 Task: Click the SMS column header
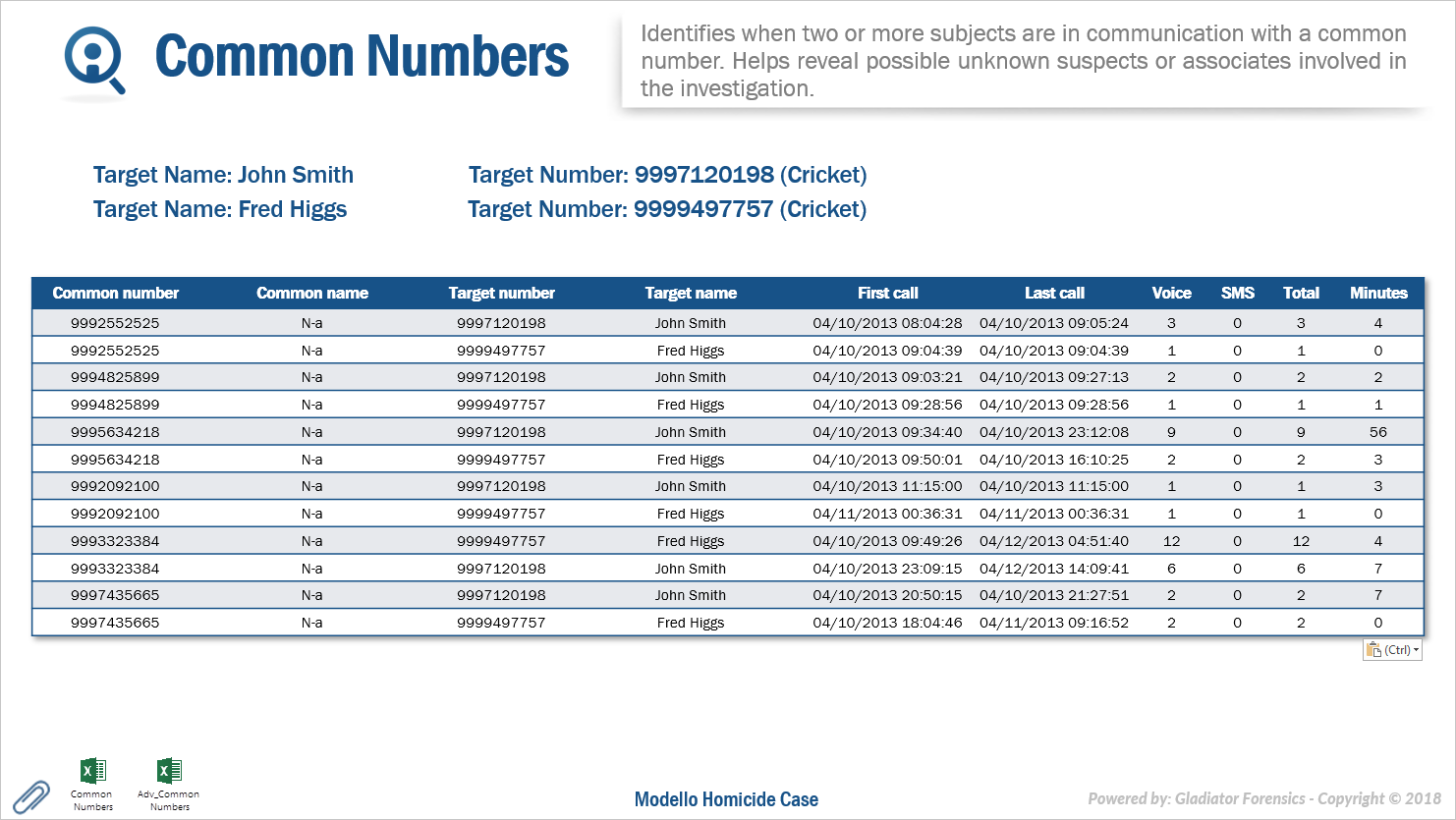tap(1237, 293)
